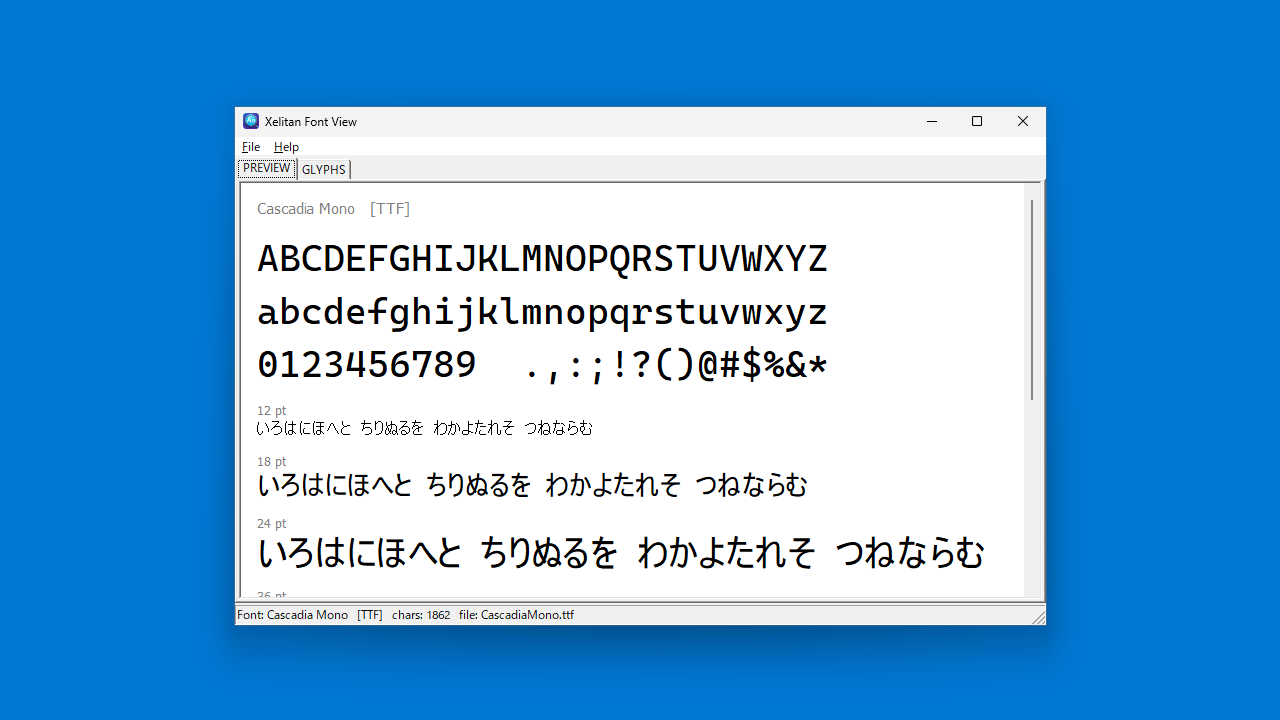Switch to the PREVIEW tab
The height and width of the screenshot is (720, 1280).
point(267,168)
